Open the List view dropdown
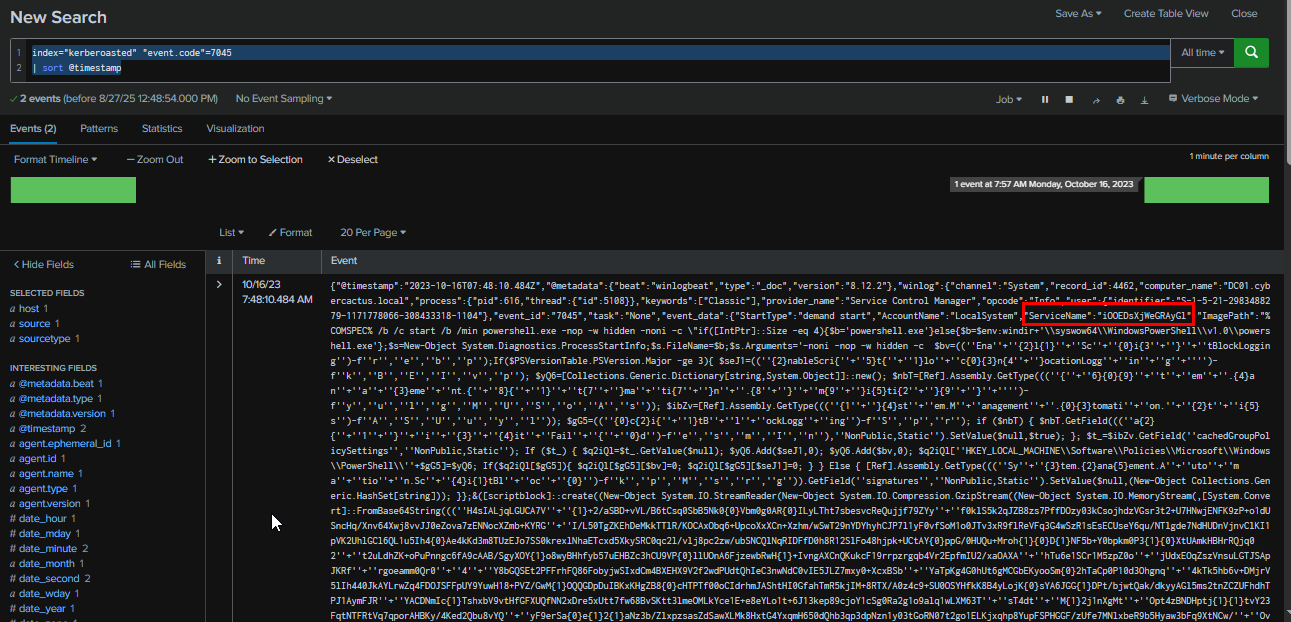This screenshot has width=1291, height=622. coord(231,232)
